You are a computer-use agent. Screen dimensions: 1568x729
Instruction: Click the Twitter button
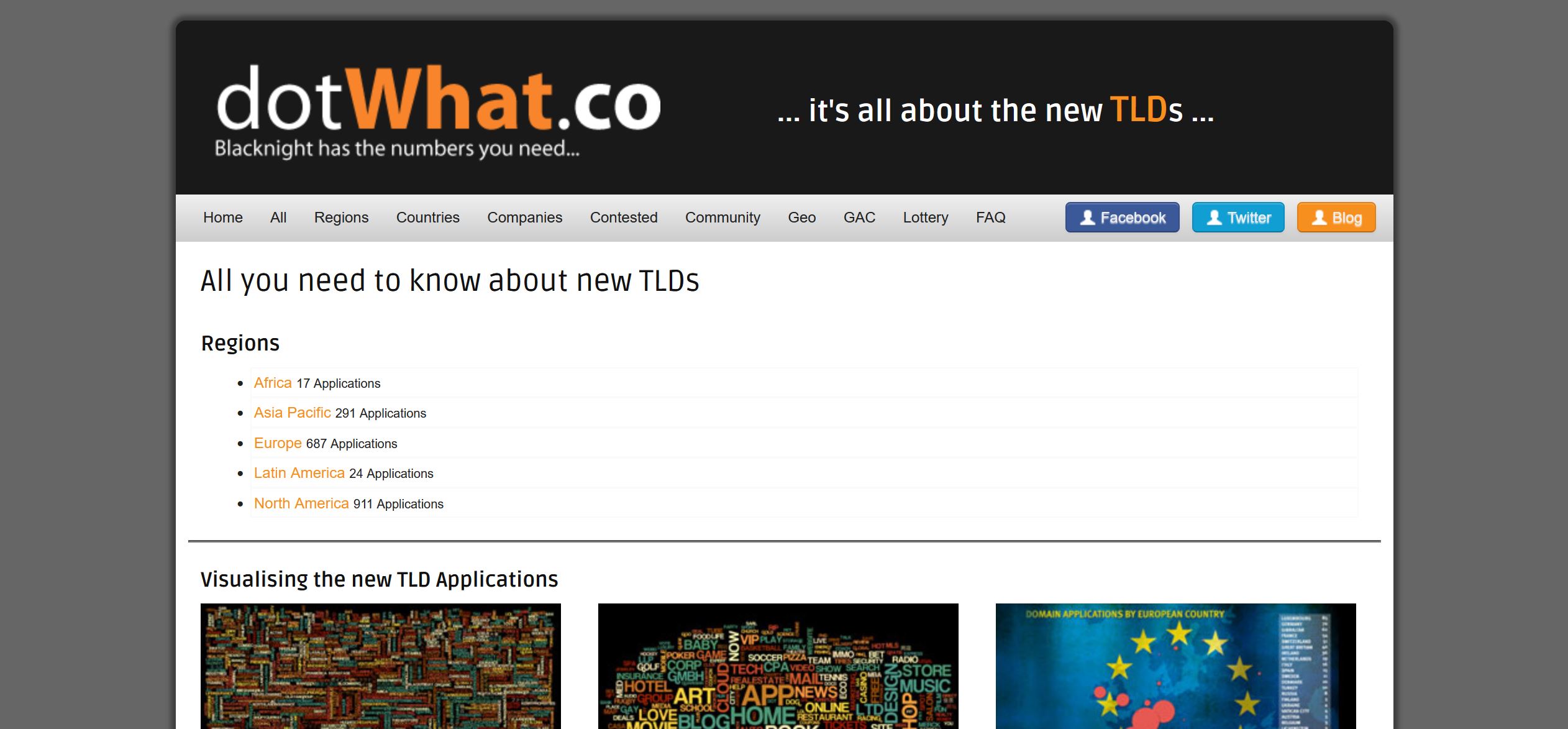(1238, 218)
